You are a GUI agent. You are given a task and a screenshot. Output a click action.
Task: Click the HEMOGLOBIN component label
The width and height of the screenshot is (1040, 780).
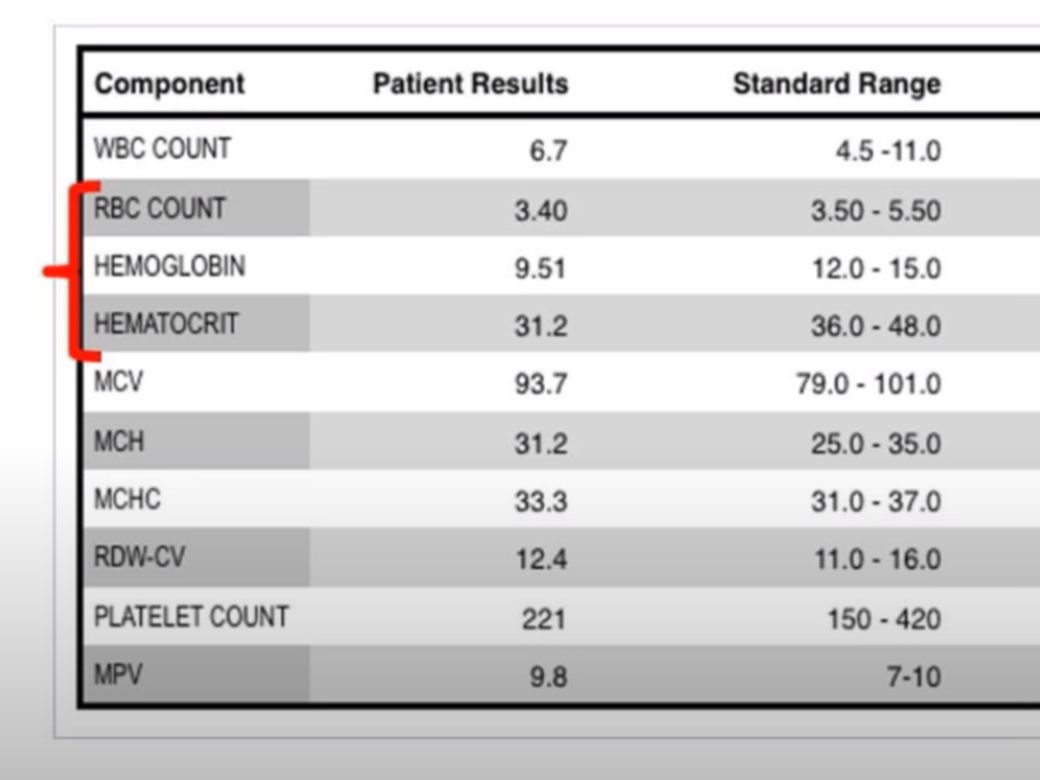(x=169, y=267)
